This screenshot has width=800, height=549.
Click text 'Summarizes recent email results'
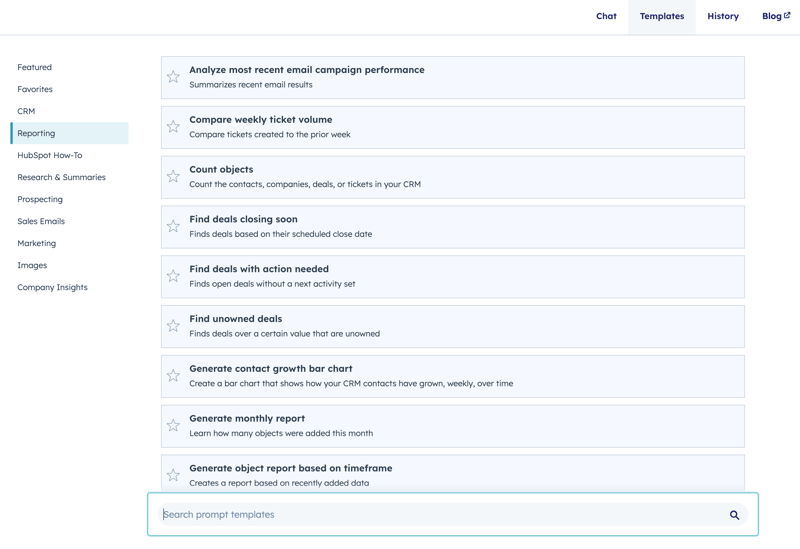click(251, 85)
